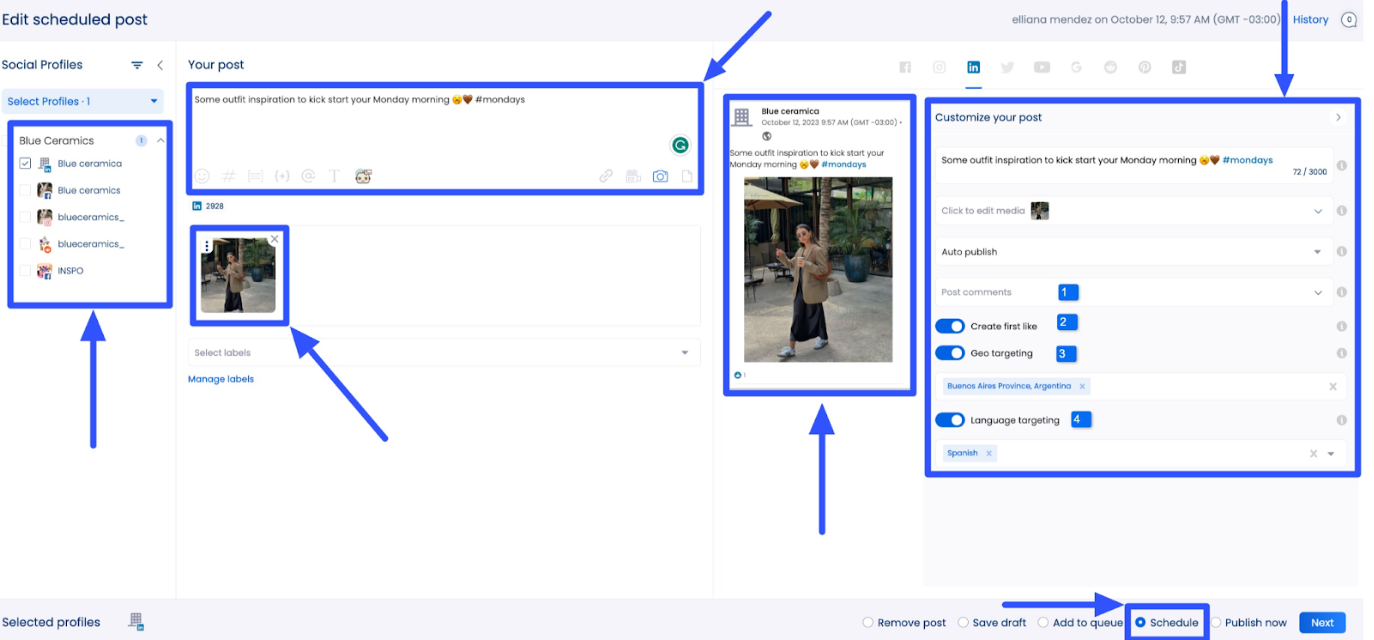The width and height of the screenshot is (1374, 640).
Task: Click the video upload icon
Action: coord(632,176)
